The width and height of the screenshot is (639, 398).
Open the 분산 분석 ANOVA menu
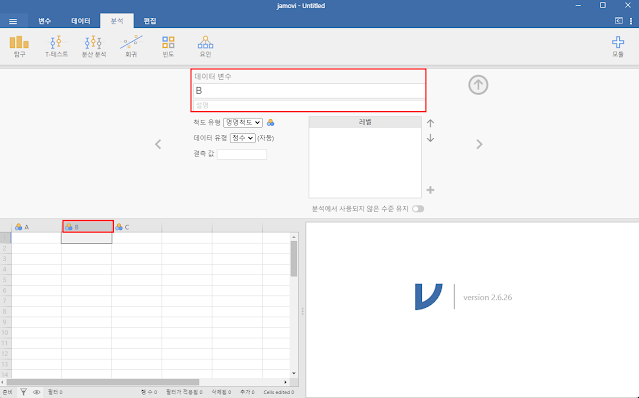(94, 46)
